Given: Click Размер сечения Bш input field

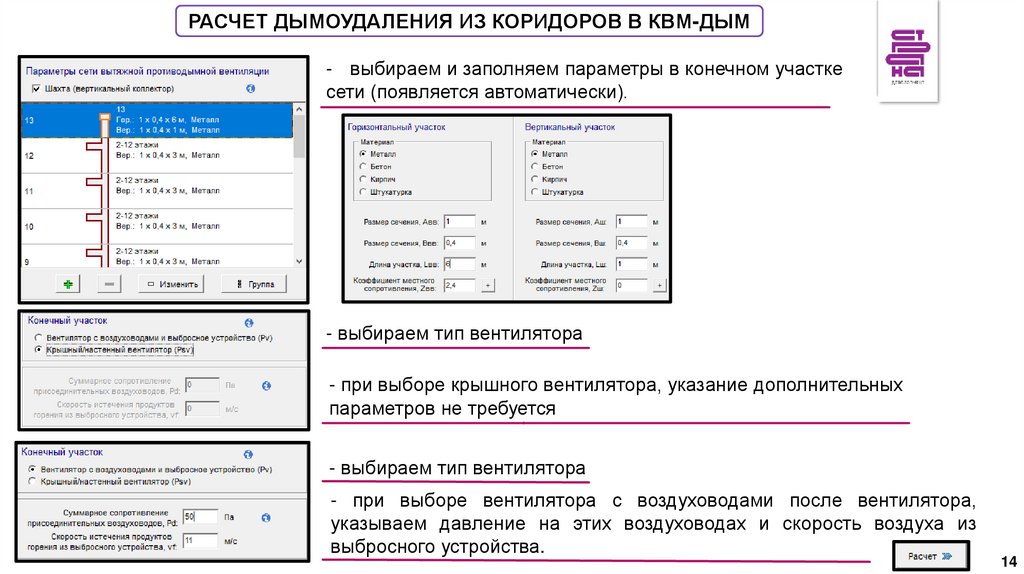Looking at the screenshot, I should coord(632,243).
